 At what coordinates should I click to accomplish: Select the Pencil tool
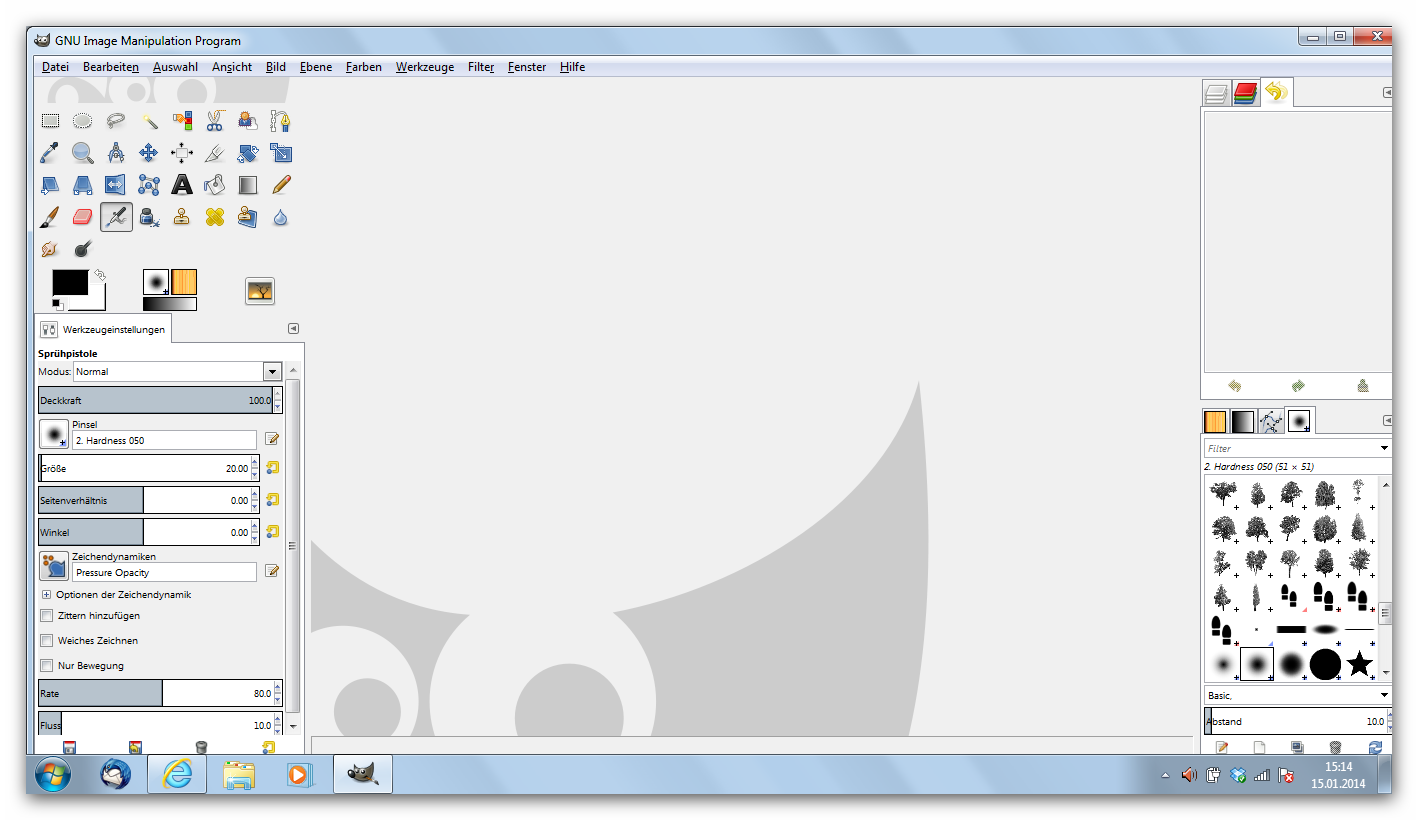pyautogui.click(x=281, y=185)
